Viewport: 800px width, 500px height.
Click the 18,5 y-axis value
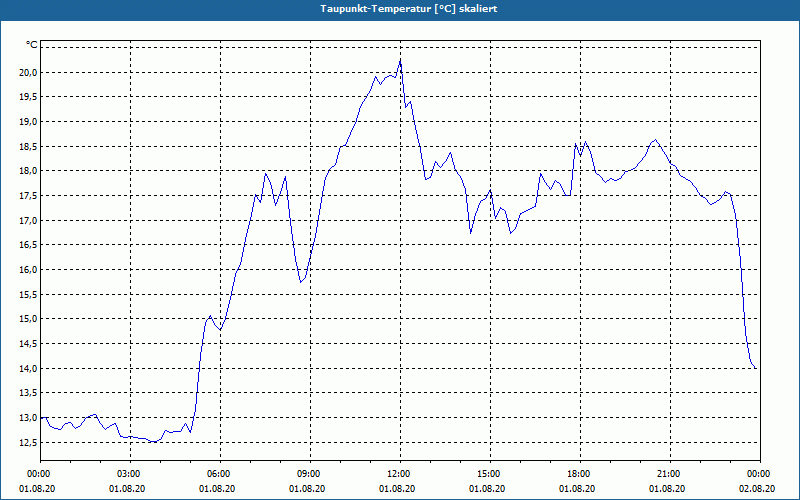[29, 146]
